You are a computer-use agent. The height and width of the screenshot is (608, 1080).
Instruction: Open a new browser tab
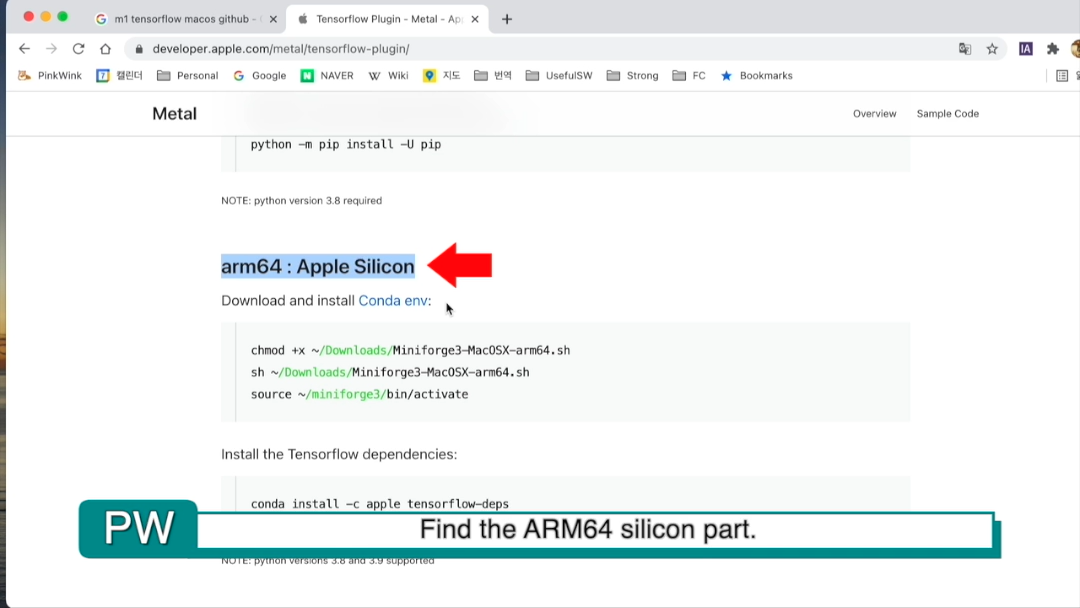[507, 19]
